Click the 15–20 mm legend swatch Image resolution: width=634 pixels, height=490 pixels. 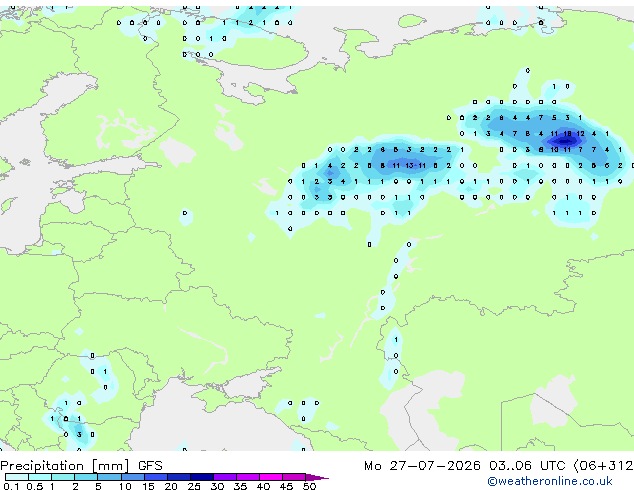click(x=155, y=477)
